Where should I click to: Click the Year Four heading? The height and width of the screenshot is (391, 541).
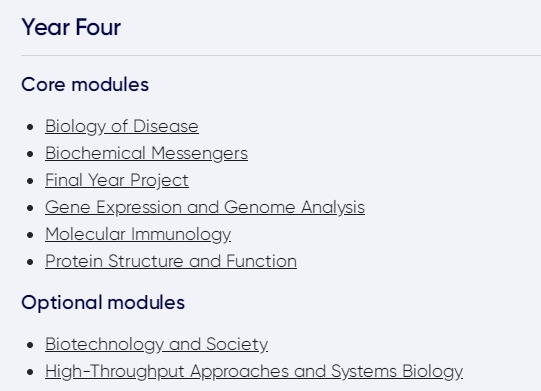tap(71, 27)
